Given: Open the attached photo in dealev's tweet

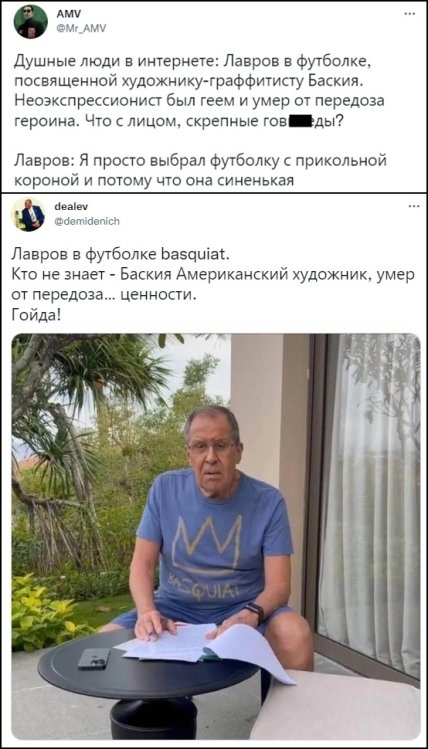Looking at the screenshot, I should pyautogui.click(x=216, y=537).
